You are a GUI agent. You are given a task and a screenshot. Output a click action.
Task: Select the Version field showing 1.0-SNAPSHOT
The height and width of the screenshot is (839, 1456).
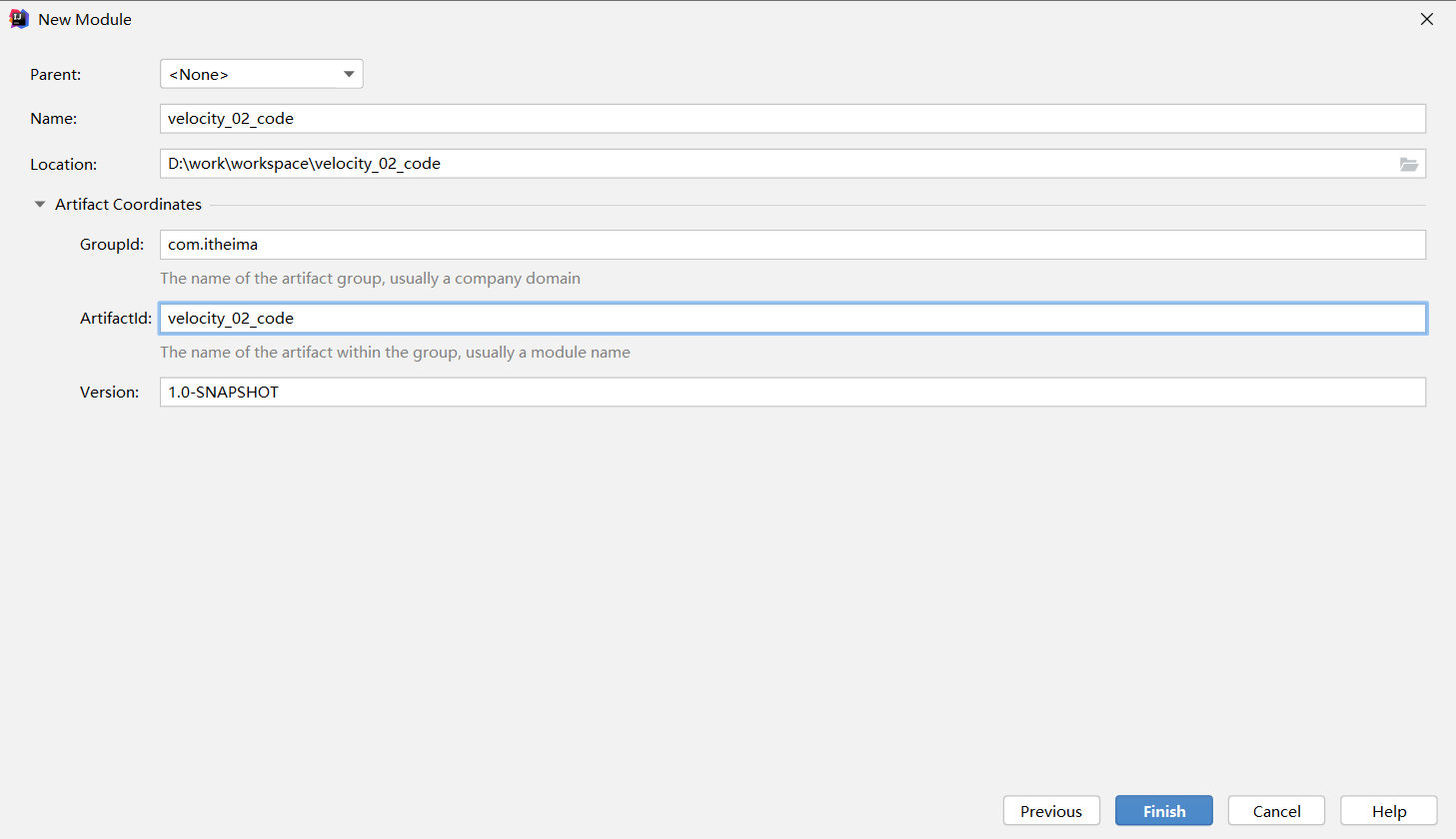pos(792,393)
